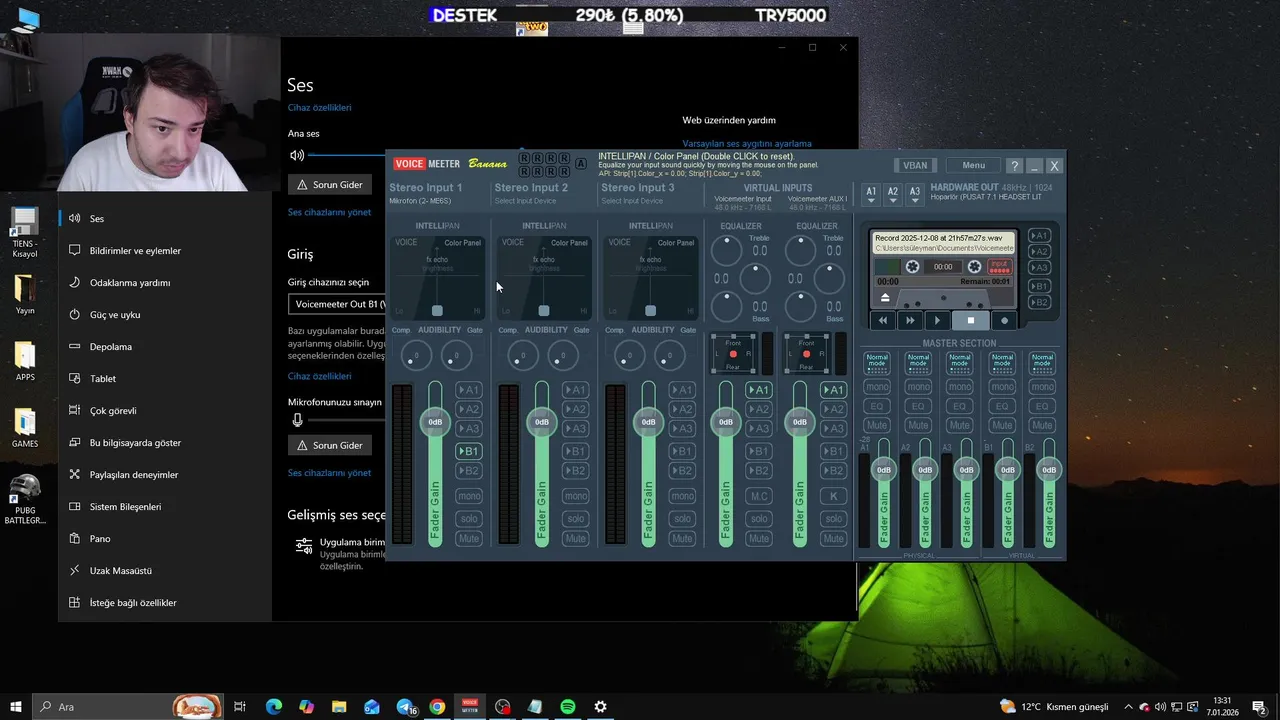
Task: Click Intellipan Color Panel of Stereo Input 1
Action: point(437,278)
